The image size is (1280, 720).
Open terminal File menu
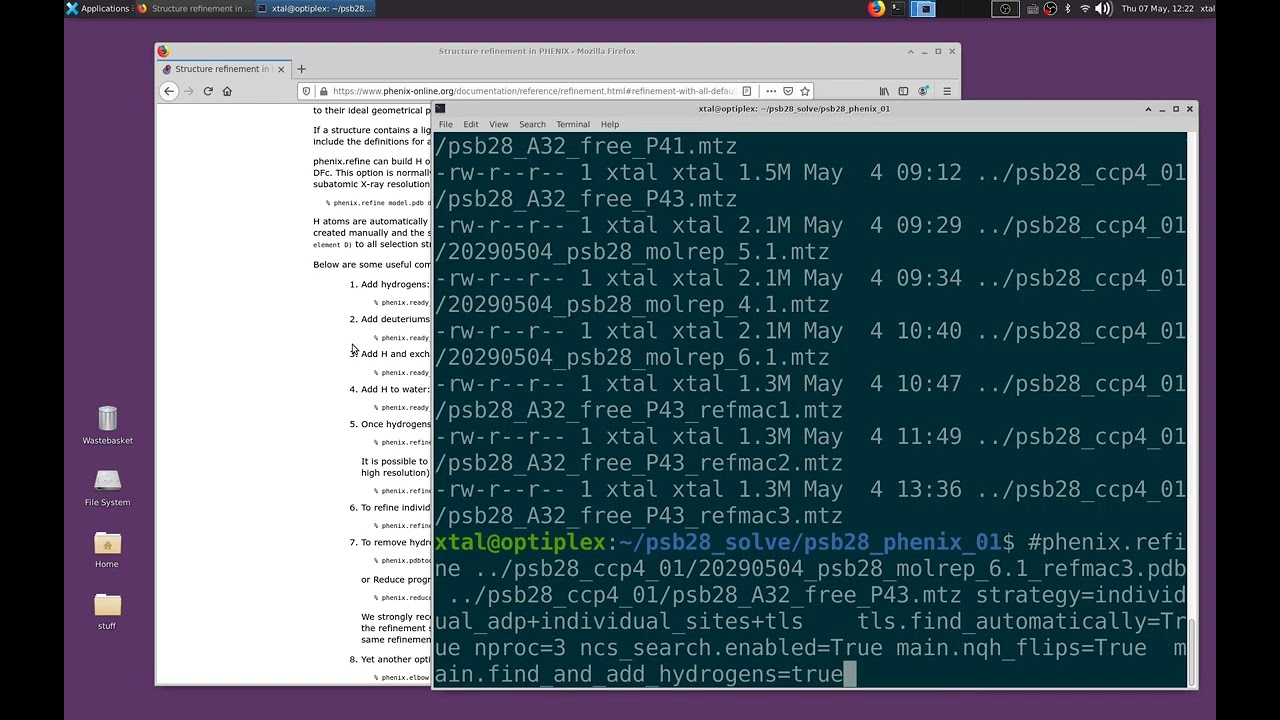446,124
